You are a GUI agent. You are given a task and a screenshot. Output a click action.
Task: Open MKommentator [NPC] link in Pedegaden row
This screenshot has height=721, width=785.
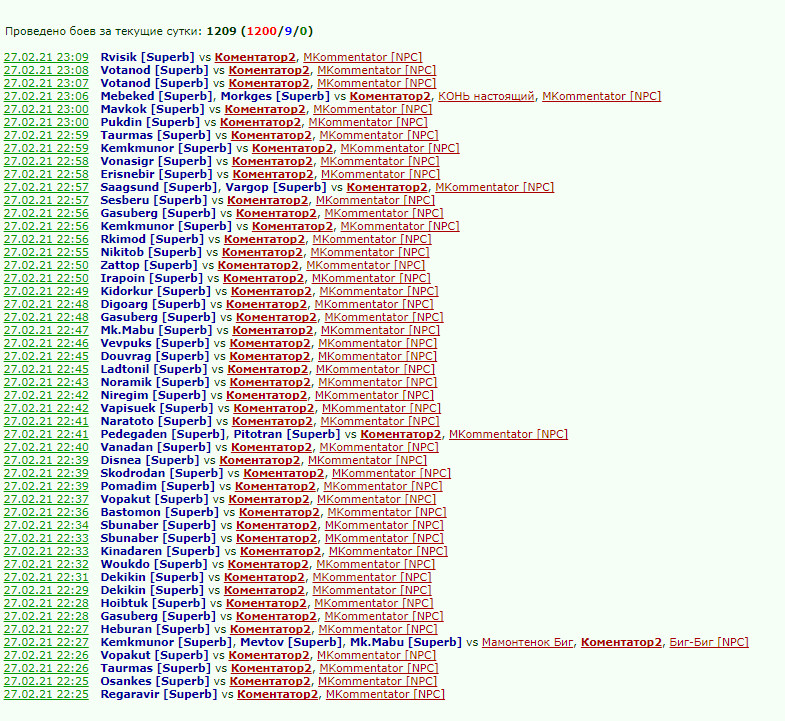[x=508, y=435]
